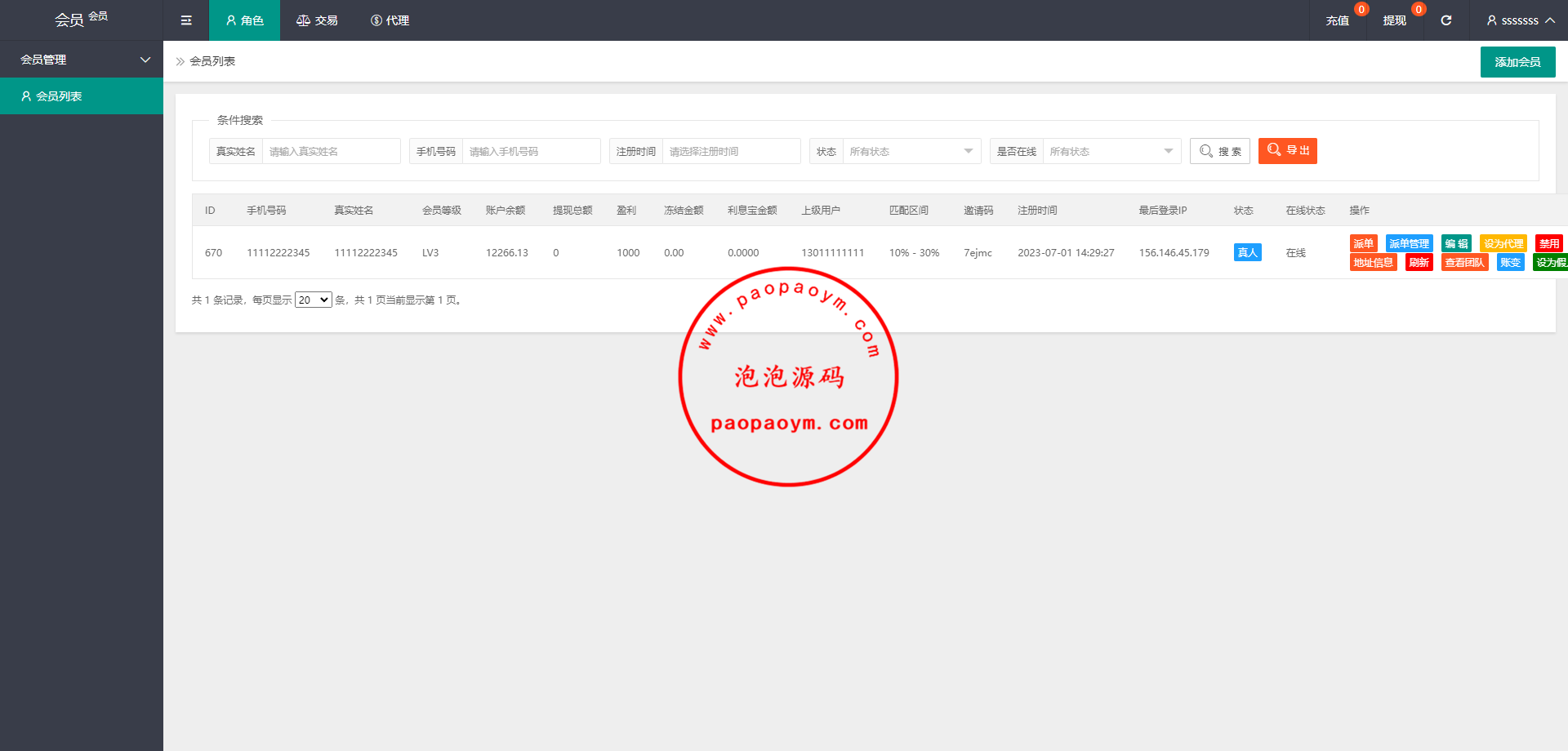This screenshot has height=751, width=1568.
Task: Open the 充值 recharge notifications
Action: [1337, 20]
